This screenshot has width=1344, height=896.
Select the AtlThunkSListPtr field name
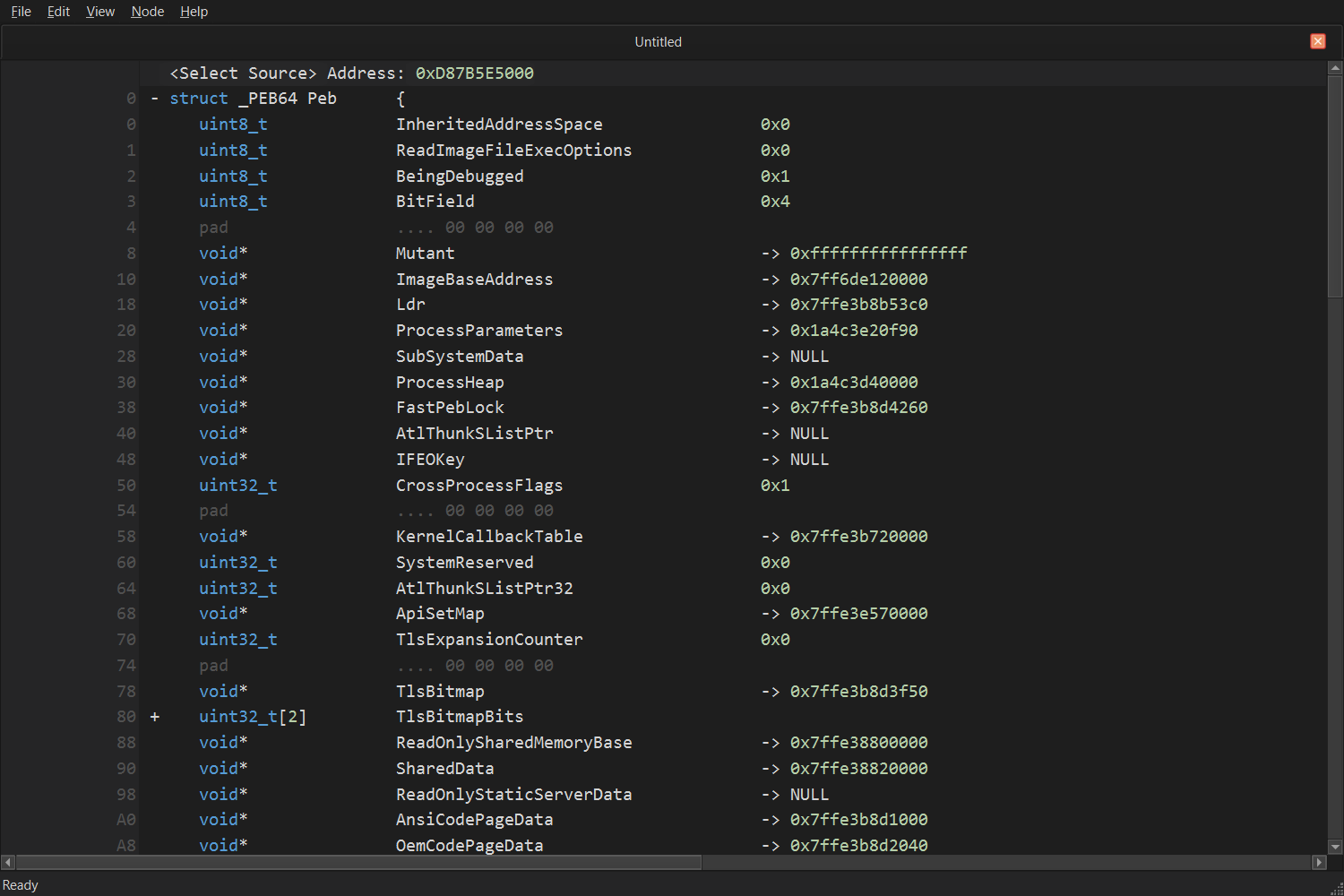tap(474, 434)
